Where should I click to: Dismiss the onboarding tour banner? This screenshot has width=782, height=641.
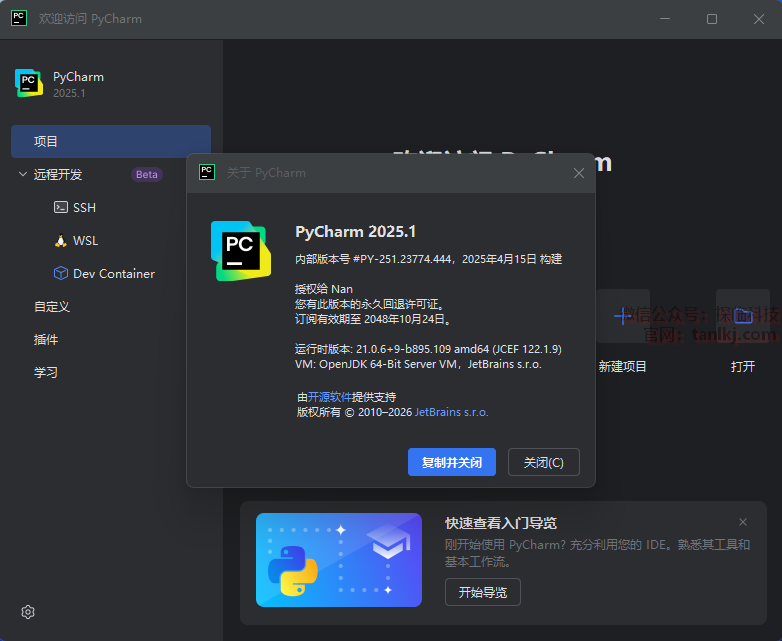[743, 522]
